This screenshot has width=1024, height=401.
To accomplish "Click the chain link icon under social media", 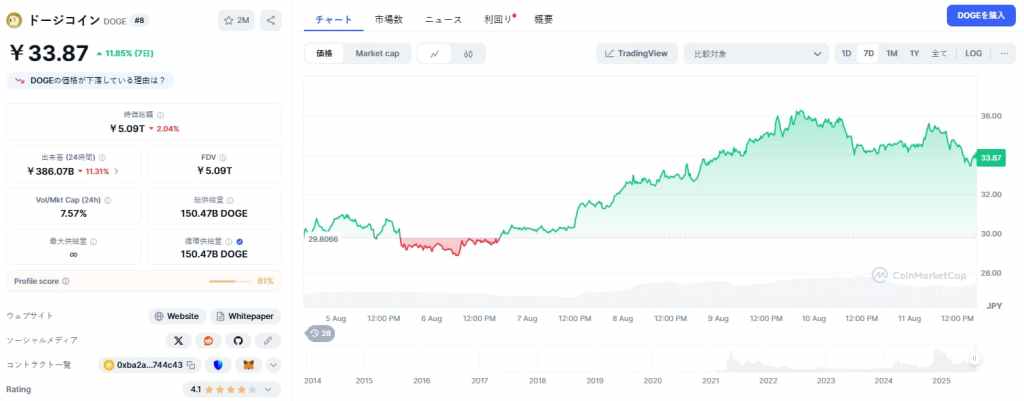I will 268,340.
